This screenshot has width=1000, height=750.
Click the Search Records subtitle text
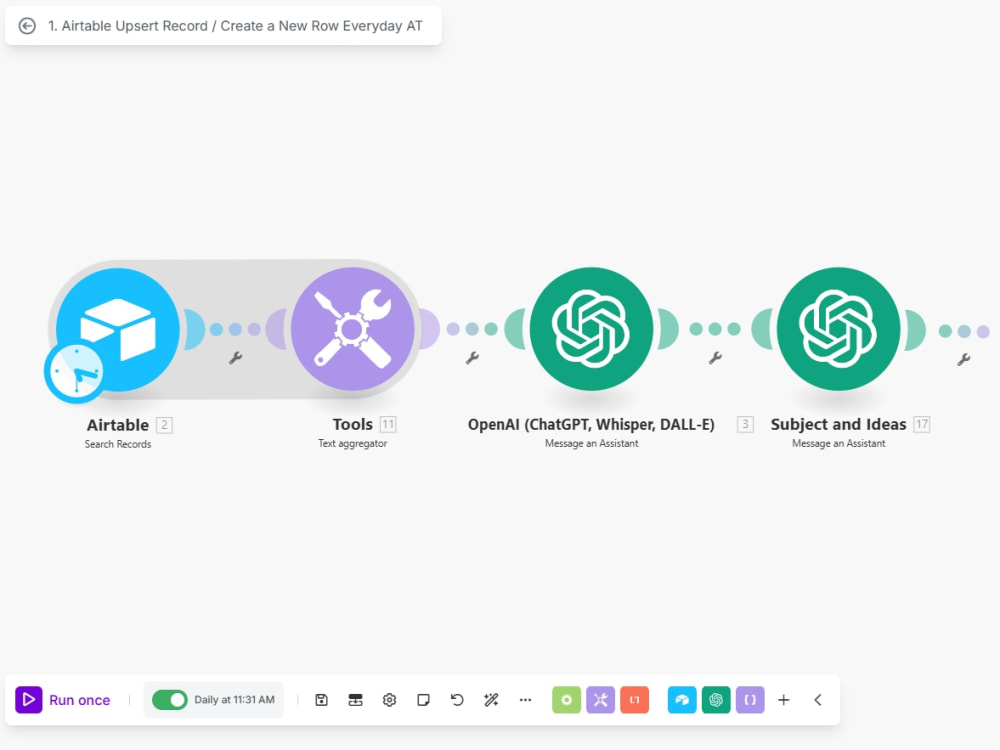tap(118, 444)
